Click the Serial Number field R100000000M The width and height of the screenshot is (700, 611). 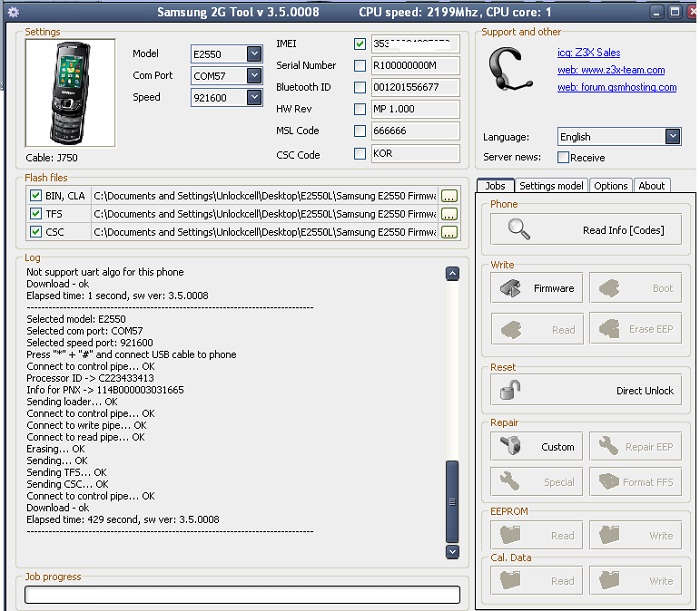415,66
